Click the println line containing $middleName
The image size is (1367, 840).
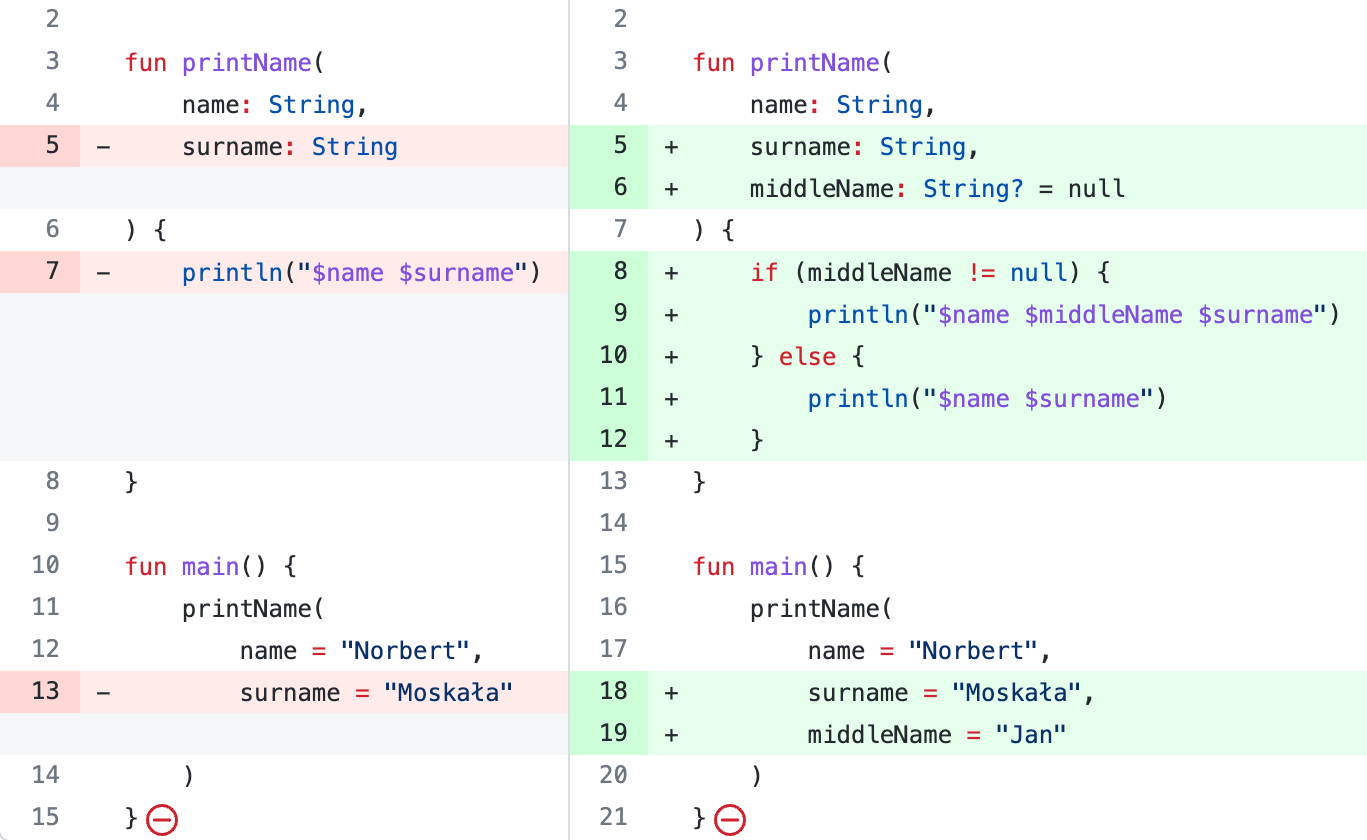pos(1072,315)
